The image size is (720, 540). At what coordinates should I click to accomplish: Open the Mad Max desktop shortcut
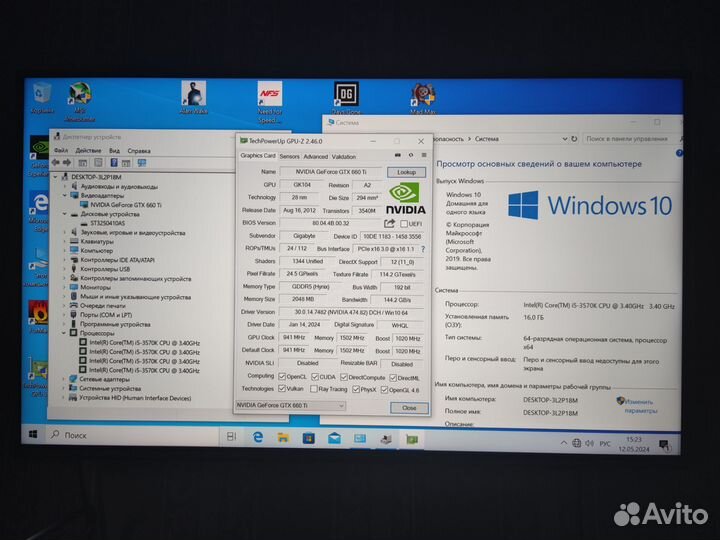pos(423,98)
